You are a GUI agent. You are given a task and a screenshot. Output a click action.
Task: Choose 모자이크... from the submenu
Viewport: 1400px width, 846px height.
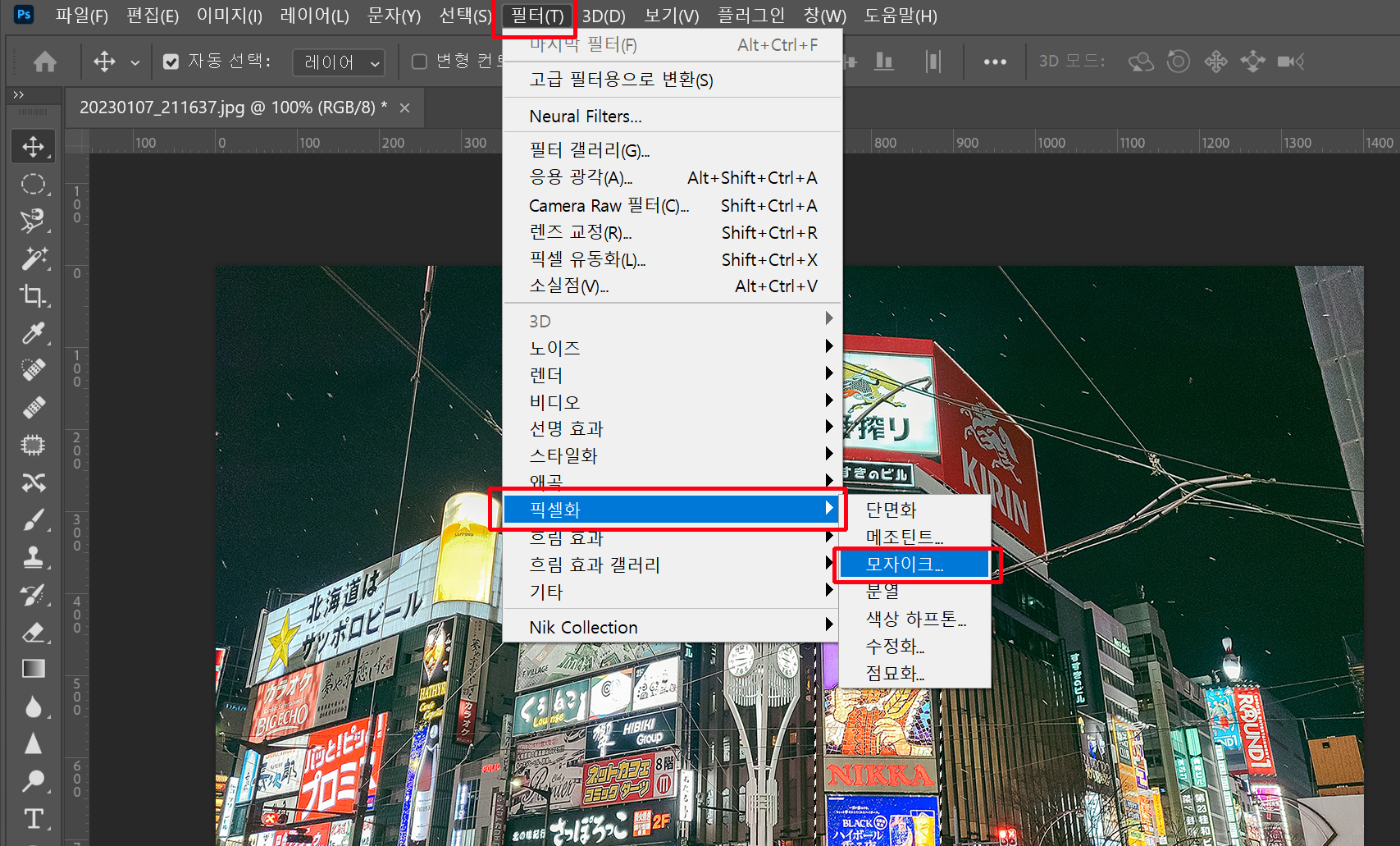click(x=914, y=565)
